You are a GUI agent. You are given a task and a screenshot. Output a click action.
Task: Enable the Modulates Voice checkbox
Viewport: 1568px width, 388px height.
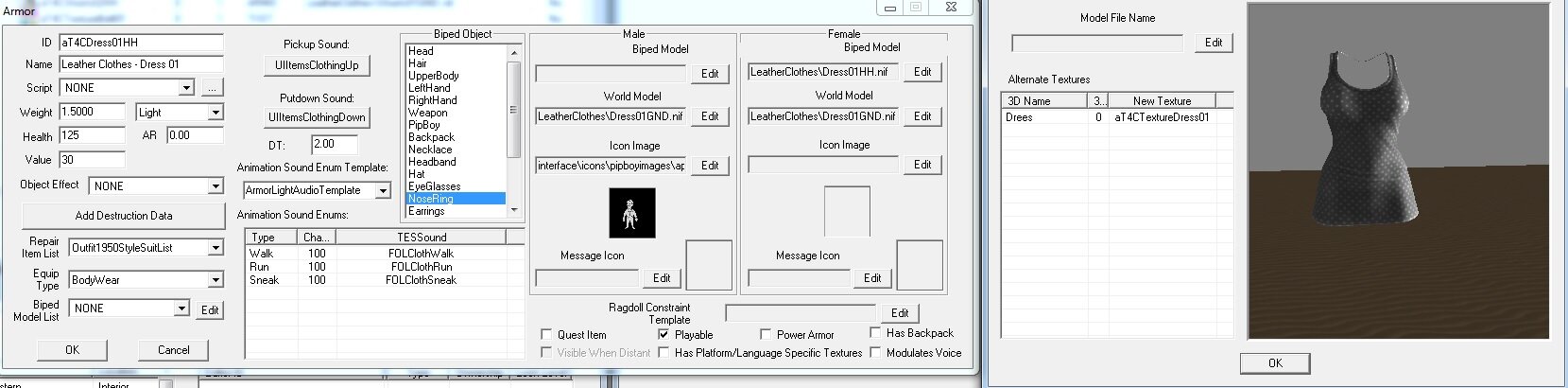[x=875, y=352]
